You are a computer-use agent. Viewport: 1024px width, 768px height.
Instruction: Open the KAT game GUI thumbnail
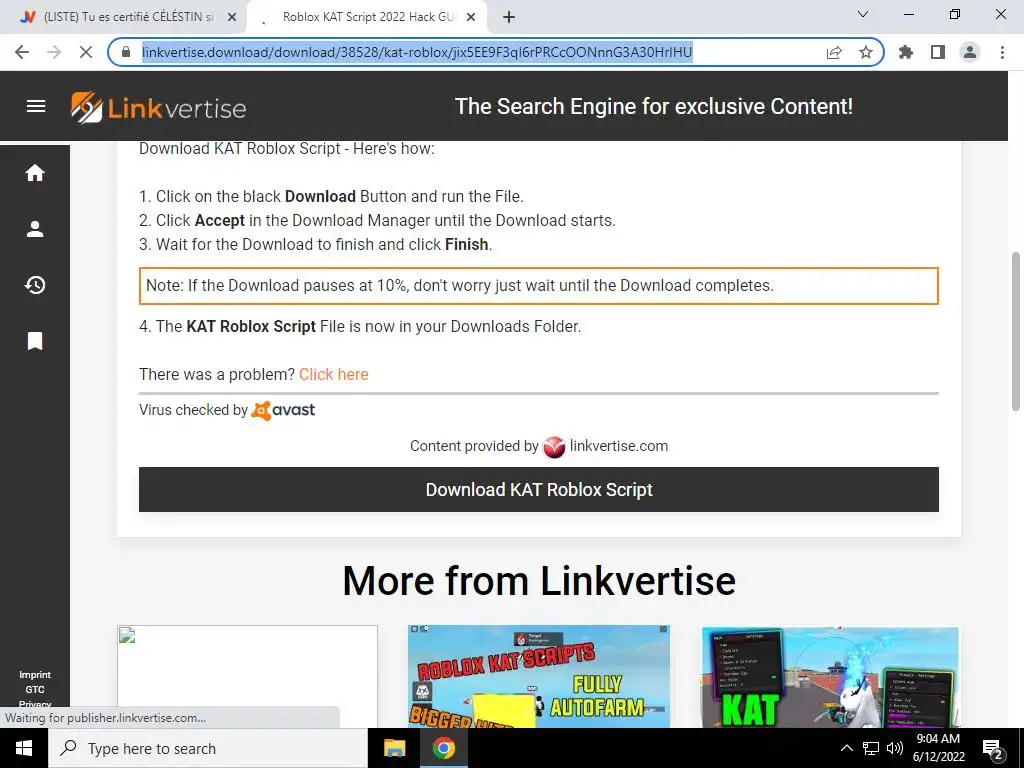click(x=830, y=677)
